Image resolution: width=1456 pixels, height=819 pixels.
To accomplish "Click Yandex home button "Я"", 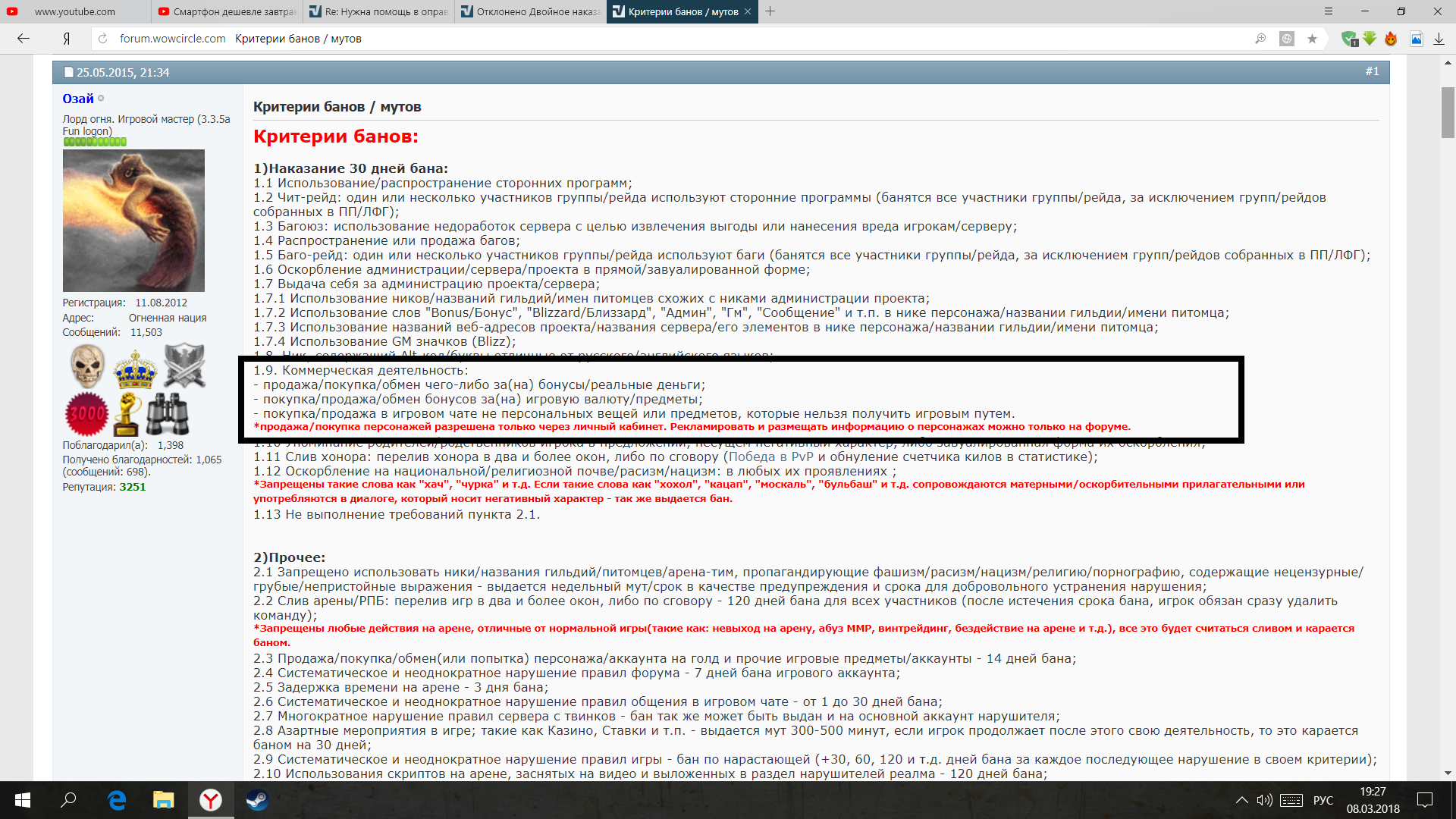I will click(x=67, y=39).
